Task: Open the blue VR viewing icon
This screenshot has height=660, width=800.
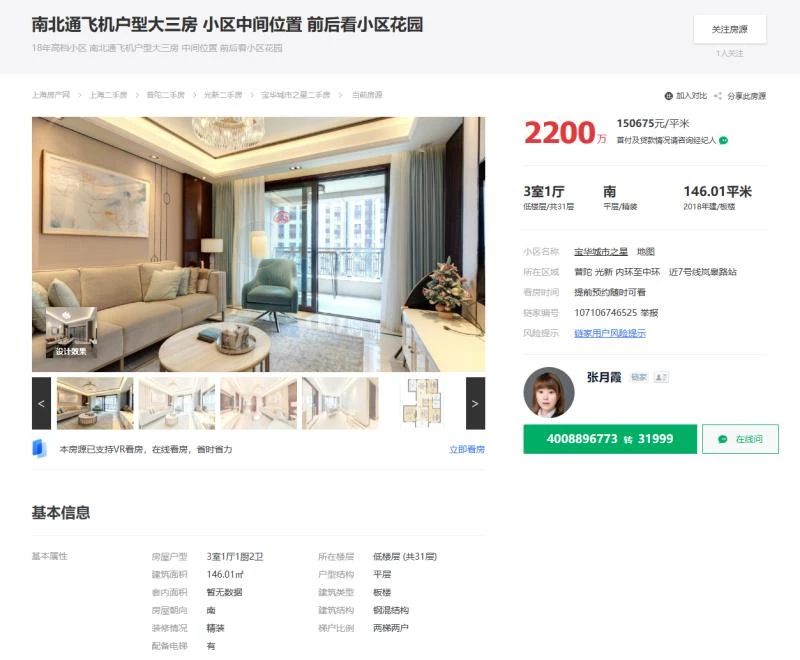Action: click(39, 449)
